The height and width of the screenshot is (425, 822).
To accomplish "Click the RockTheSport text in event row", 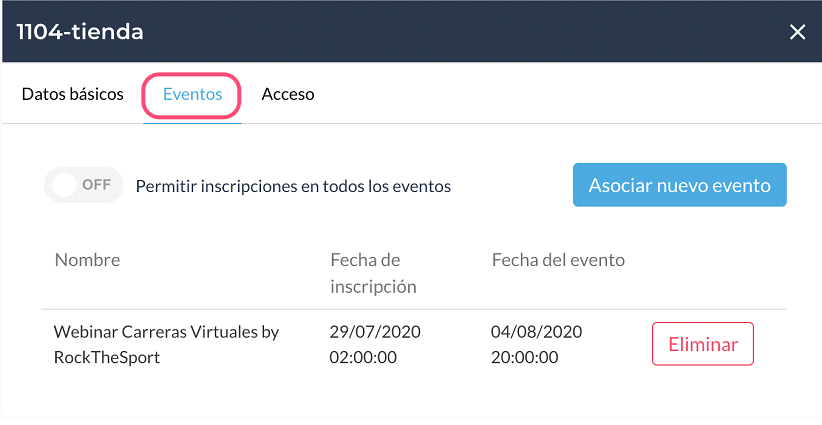I will click(106, 357).
